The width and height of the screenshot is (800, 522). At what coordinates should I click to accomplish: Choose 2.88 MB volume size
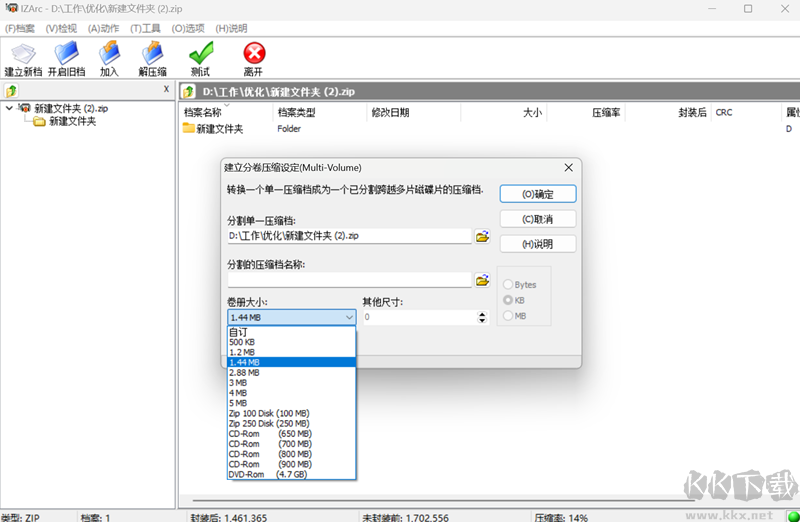click(291, 372)
